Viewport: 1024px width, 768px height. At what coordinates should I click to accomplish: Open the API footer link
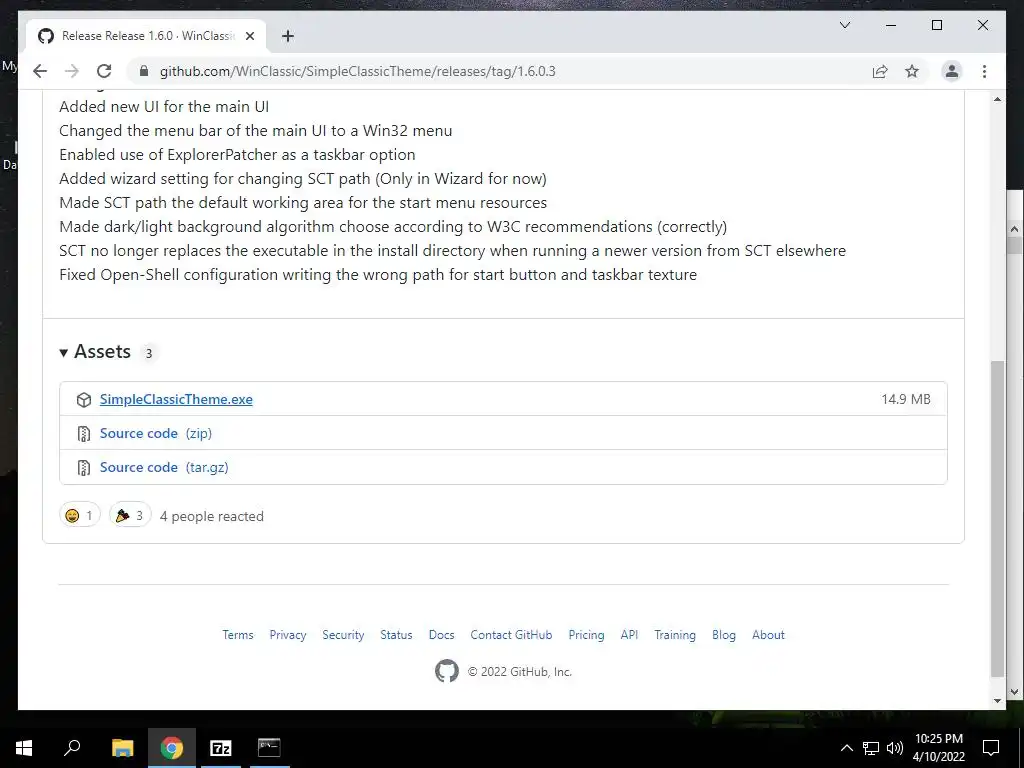[x=630, y=635]
